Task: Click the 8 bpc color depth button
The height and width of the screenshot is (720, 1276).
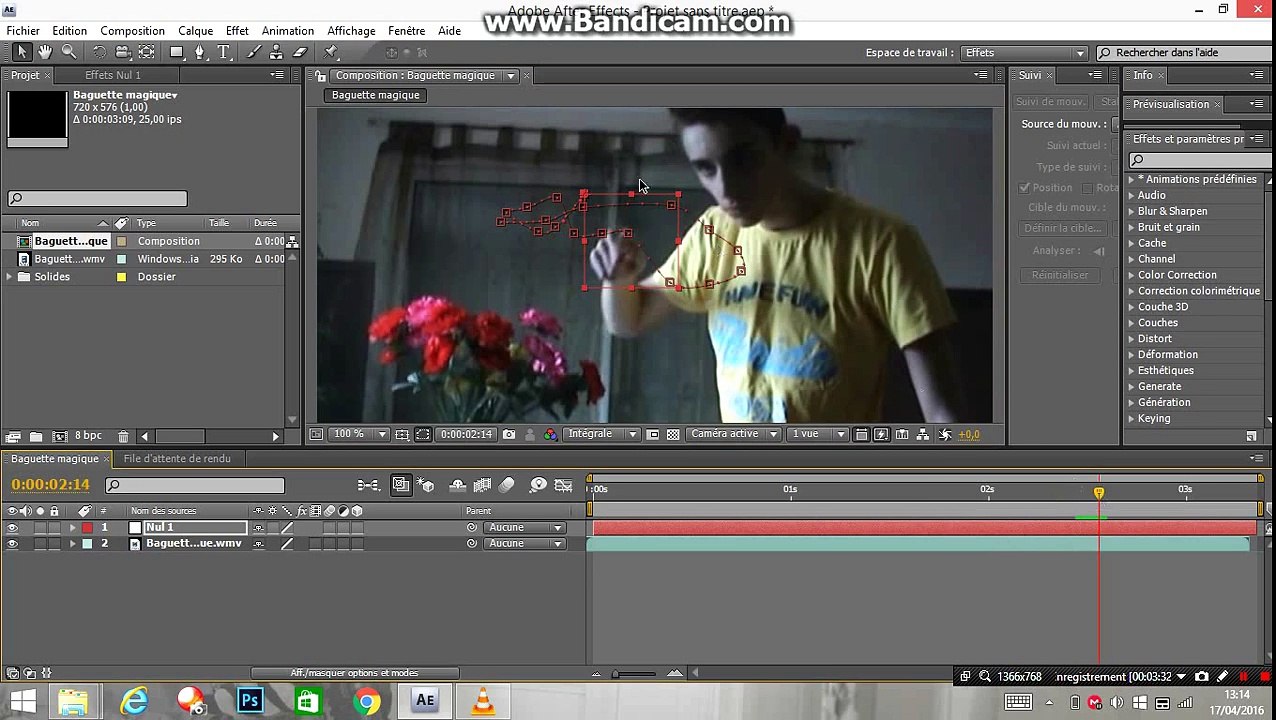Action: (x=88, y=436)
